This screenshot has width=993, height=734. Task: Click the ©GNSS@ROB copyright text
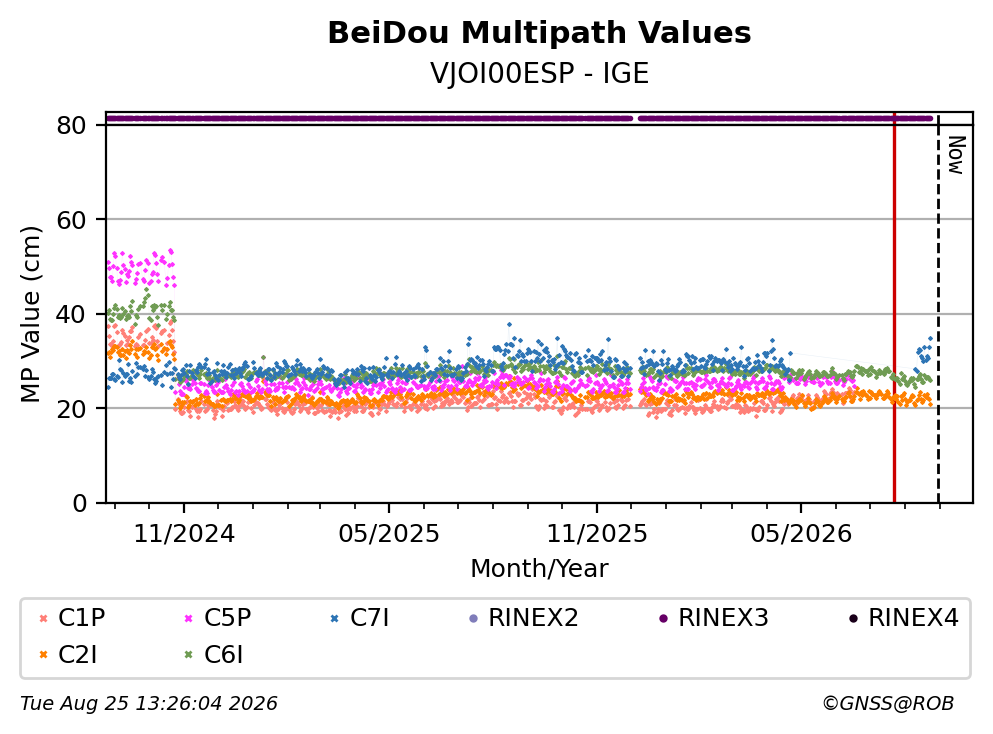(888, 704)
